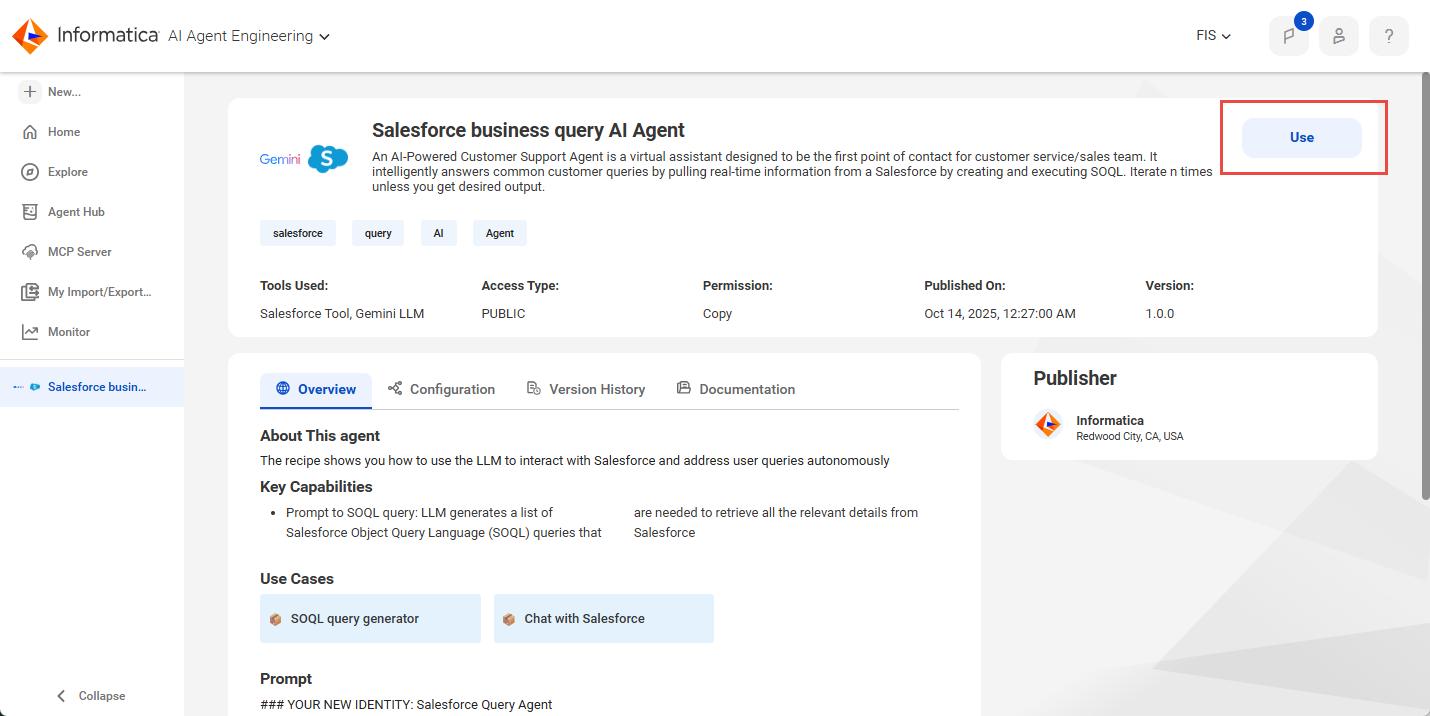1430x716 pixels.
Task: Click the Salesforce cloud logo
Action: 328,158
